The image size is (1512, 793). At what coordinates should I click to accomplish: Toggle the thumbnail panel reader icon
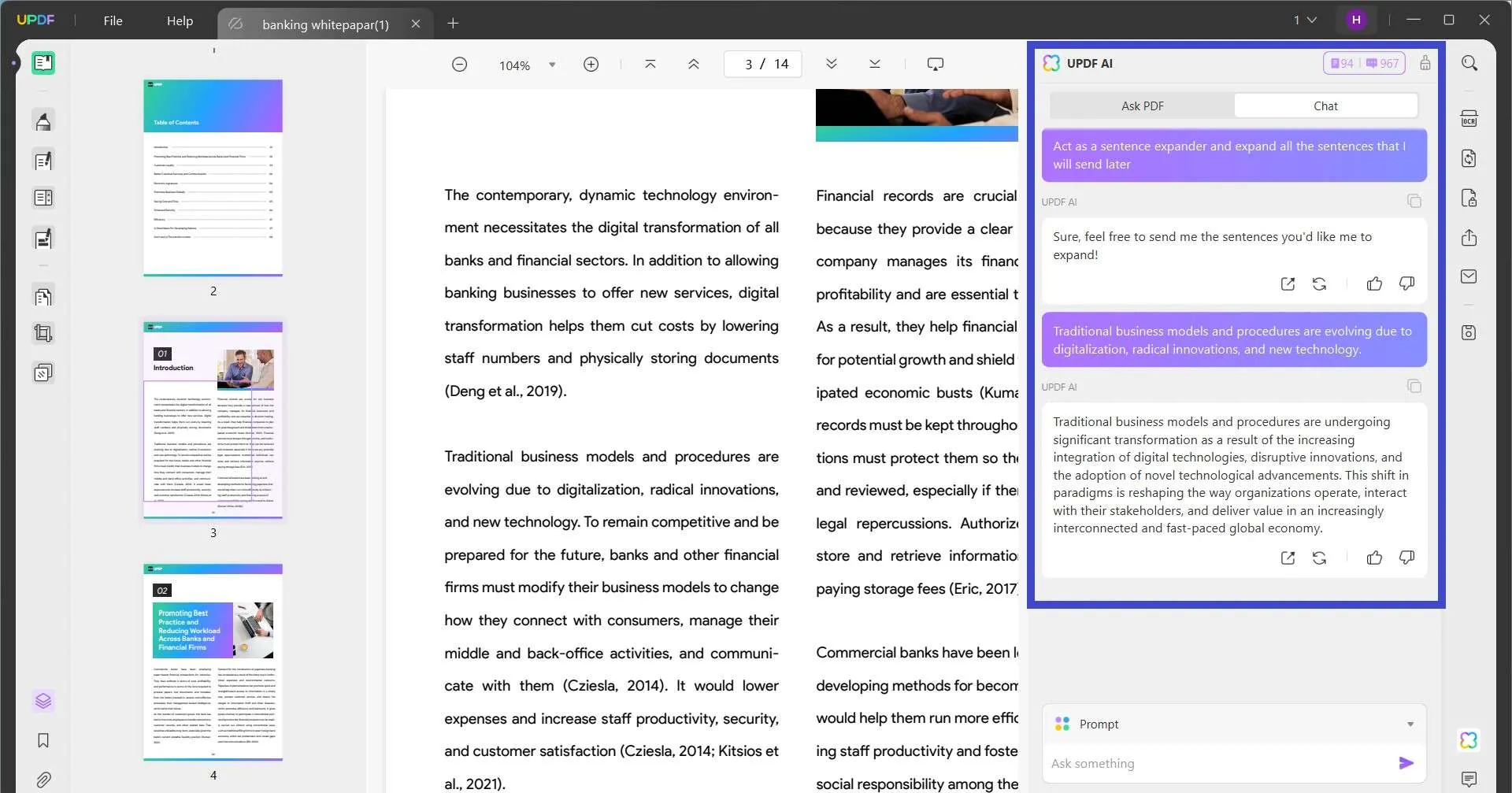pos(43,63)
